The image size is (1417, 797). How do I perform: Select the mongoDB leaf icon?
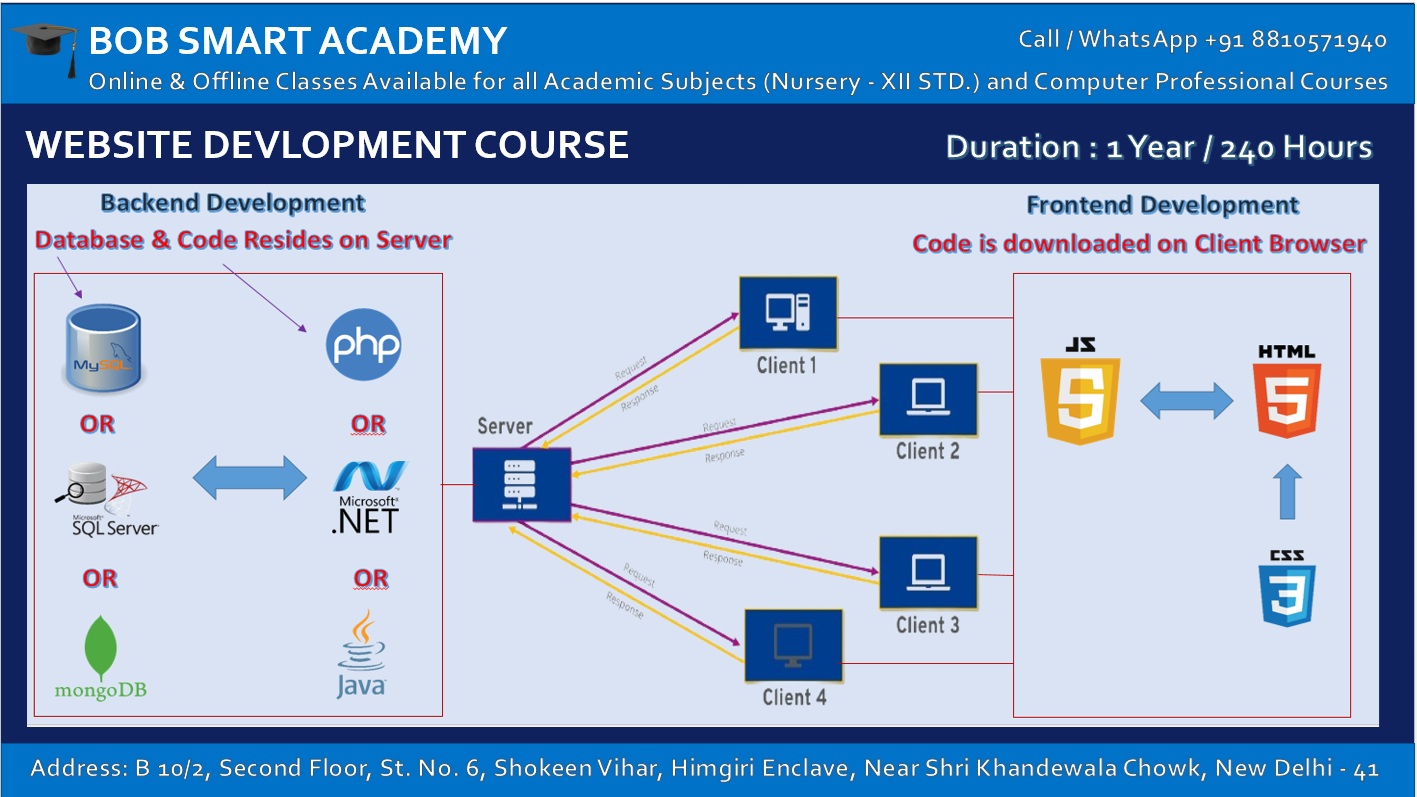click(x=100, y=650)
